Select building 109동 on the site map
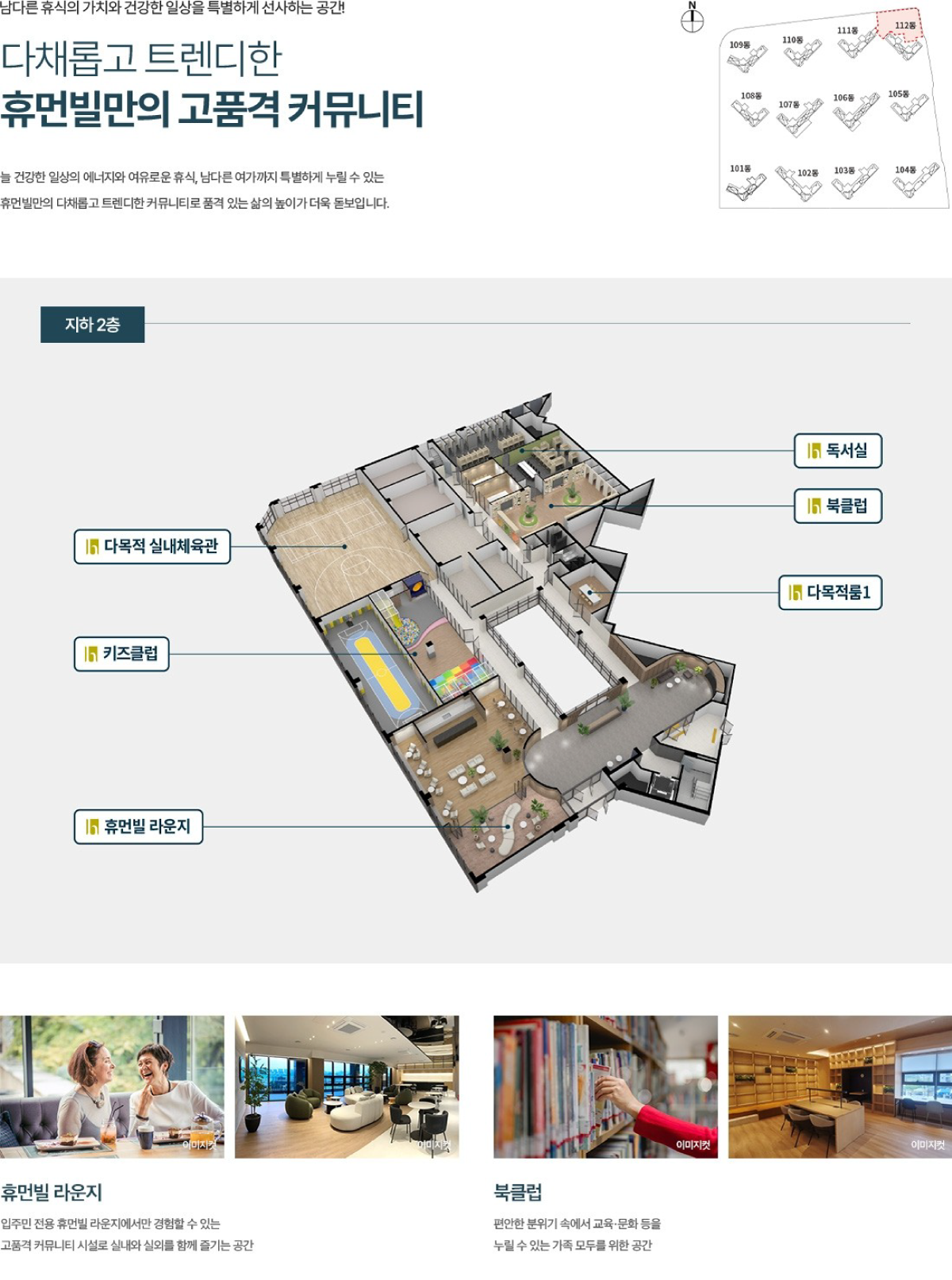 click(x=747, y=56)
